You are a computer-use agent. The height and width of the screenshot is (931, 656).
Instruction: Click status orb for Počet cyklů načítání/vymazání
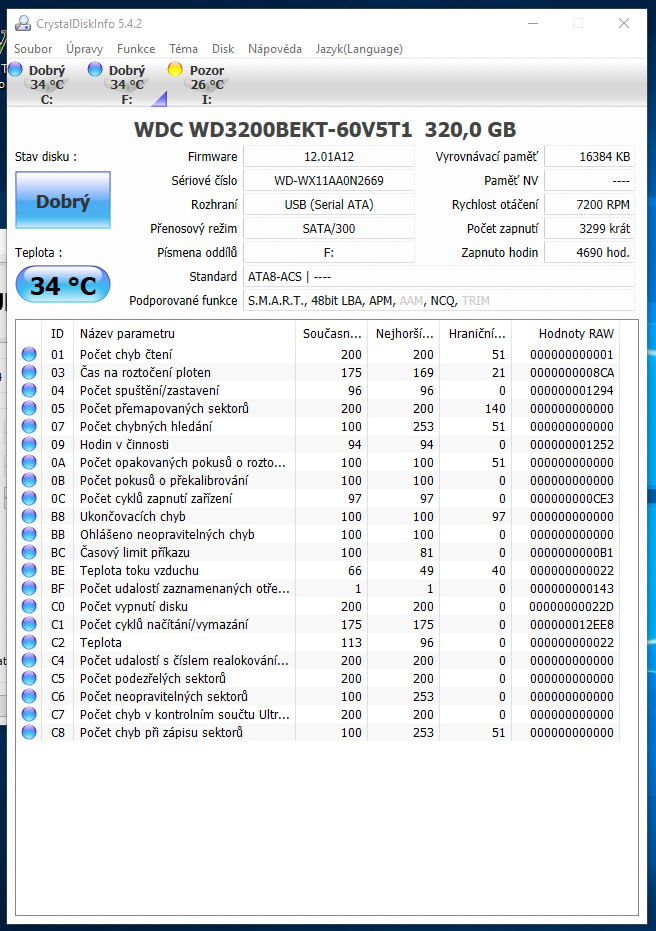click(29, 625)
